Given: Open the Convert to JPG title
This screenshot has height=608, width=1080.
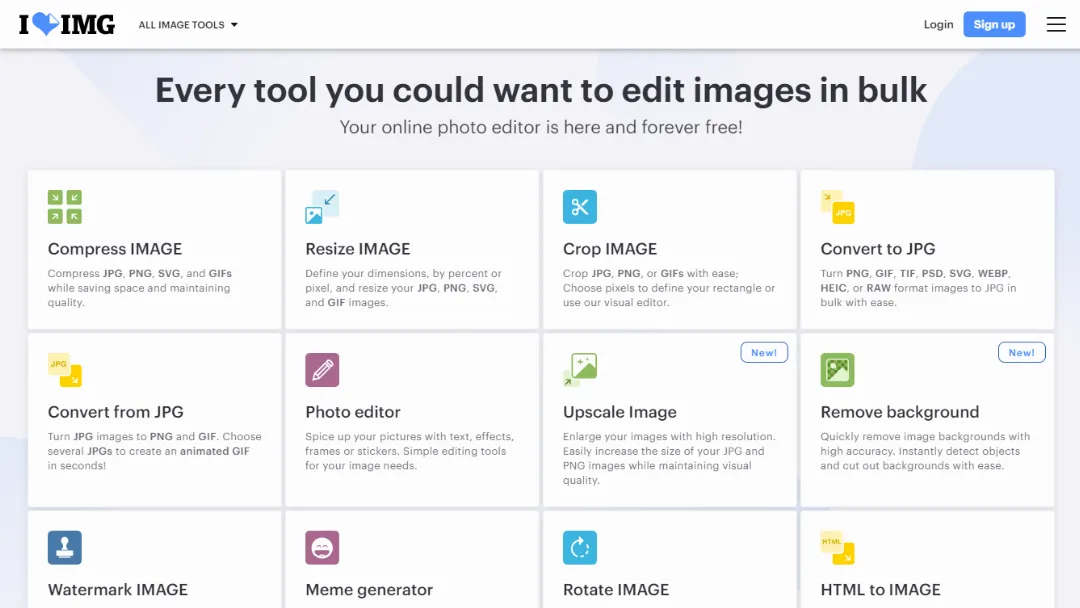Looking at the screenshot, I should point(878,249).
